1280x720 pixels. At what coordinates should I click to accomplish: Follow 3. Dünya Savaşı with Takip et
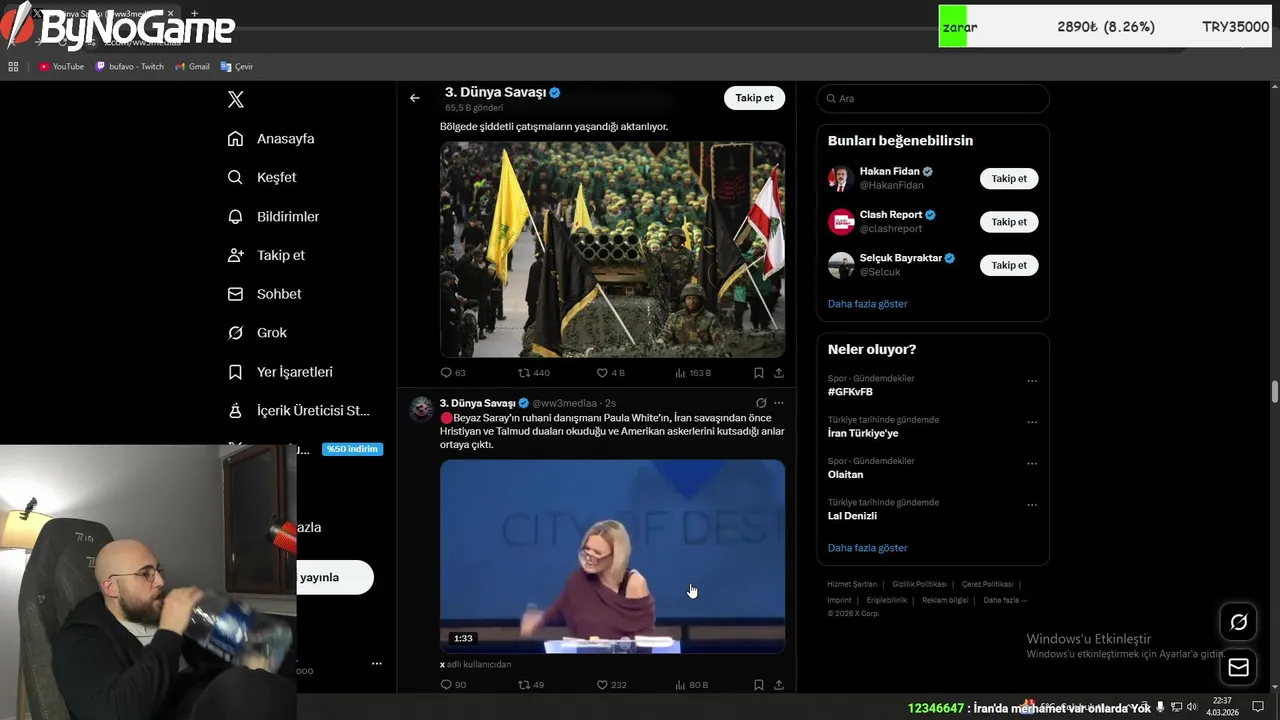[754, 98]
